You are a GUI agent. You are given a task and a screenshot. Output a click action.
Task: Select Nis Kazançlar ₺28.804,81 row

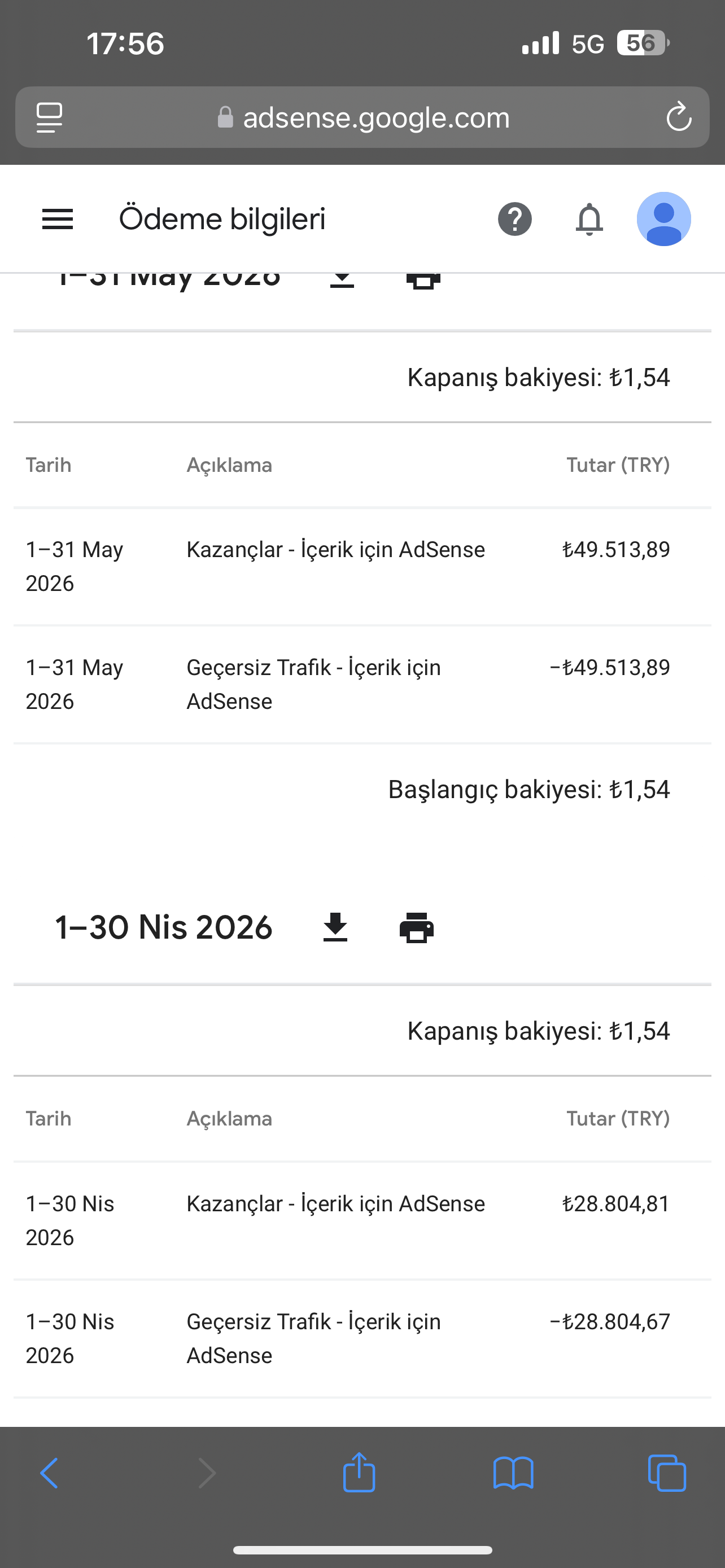[363, 1220]
